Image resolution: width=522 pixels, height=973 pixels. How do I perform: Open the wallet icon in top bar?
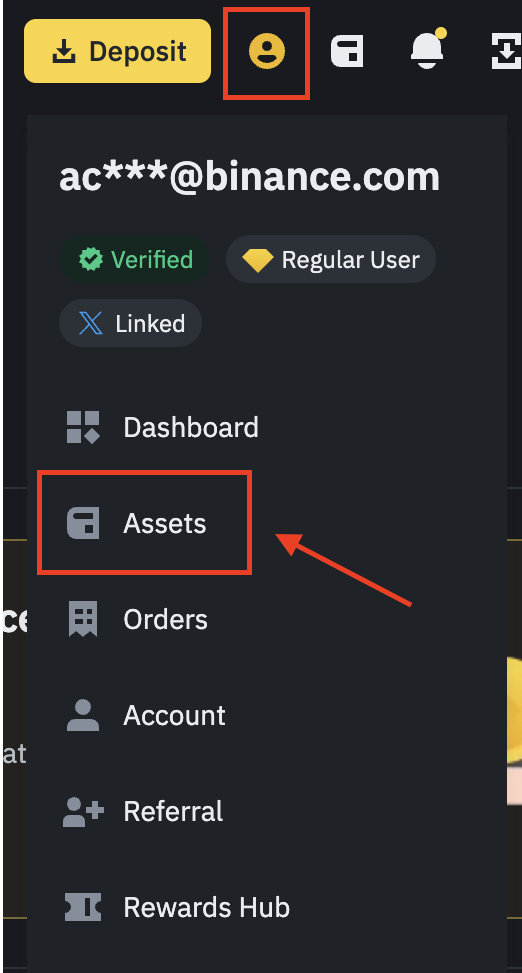point(347,51)
